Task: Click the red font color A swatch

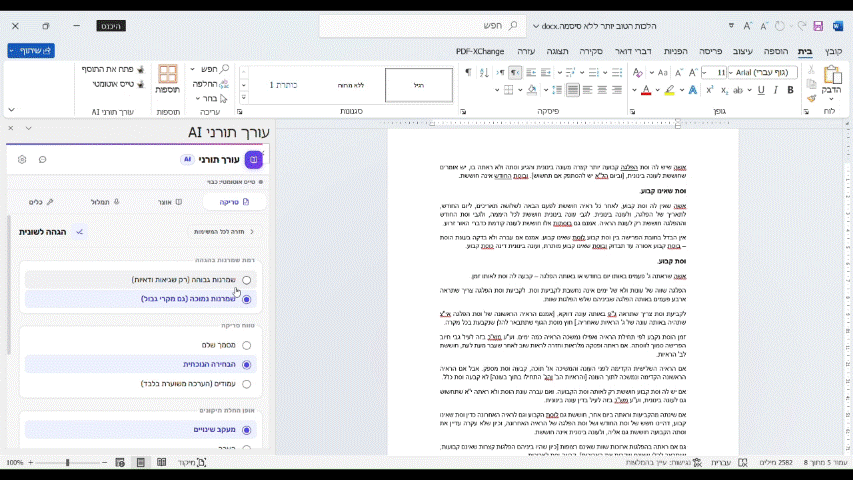Action: [646, 90]
